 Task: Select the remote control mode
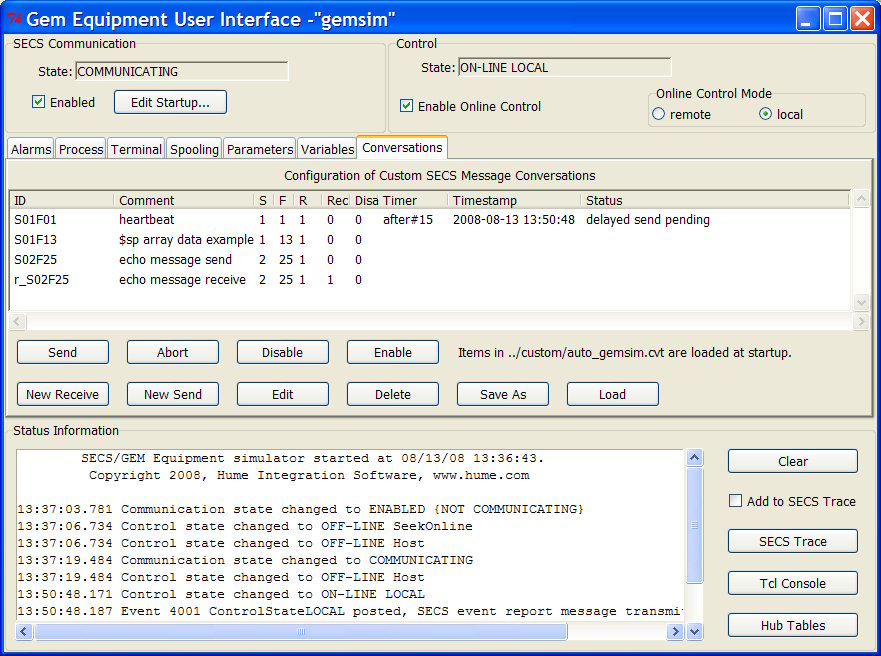click(658, 113)
